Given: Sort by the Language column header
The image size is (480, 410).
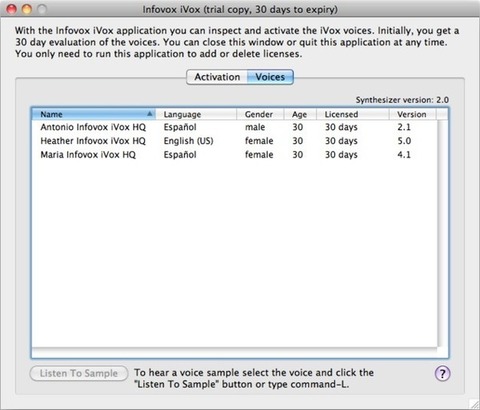Looking at the screenshot, I should click(196, 114).
